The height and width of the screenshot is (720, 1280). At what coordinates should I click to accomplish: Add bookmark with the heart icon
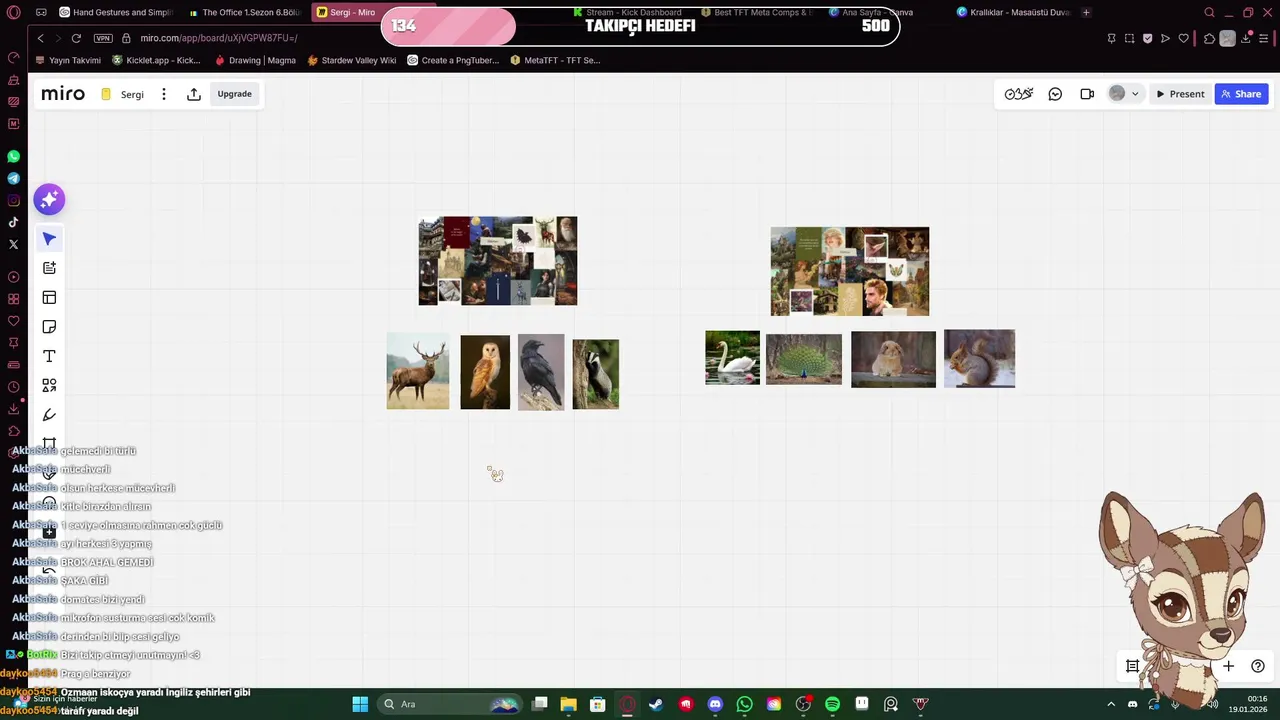1184,38
